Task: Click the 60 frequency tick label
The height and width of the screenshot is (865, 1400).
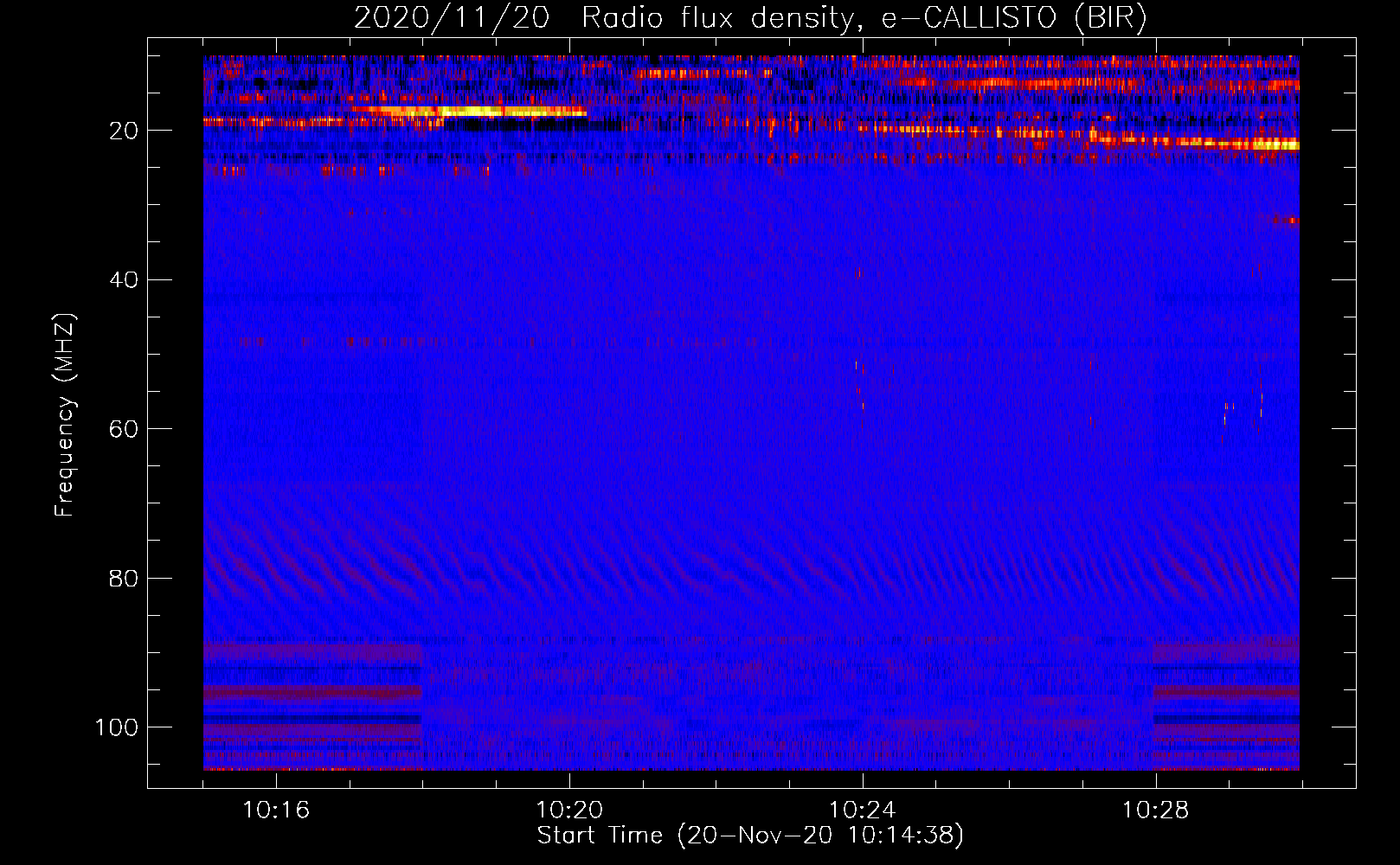Action: pos(124,429)
